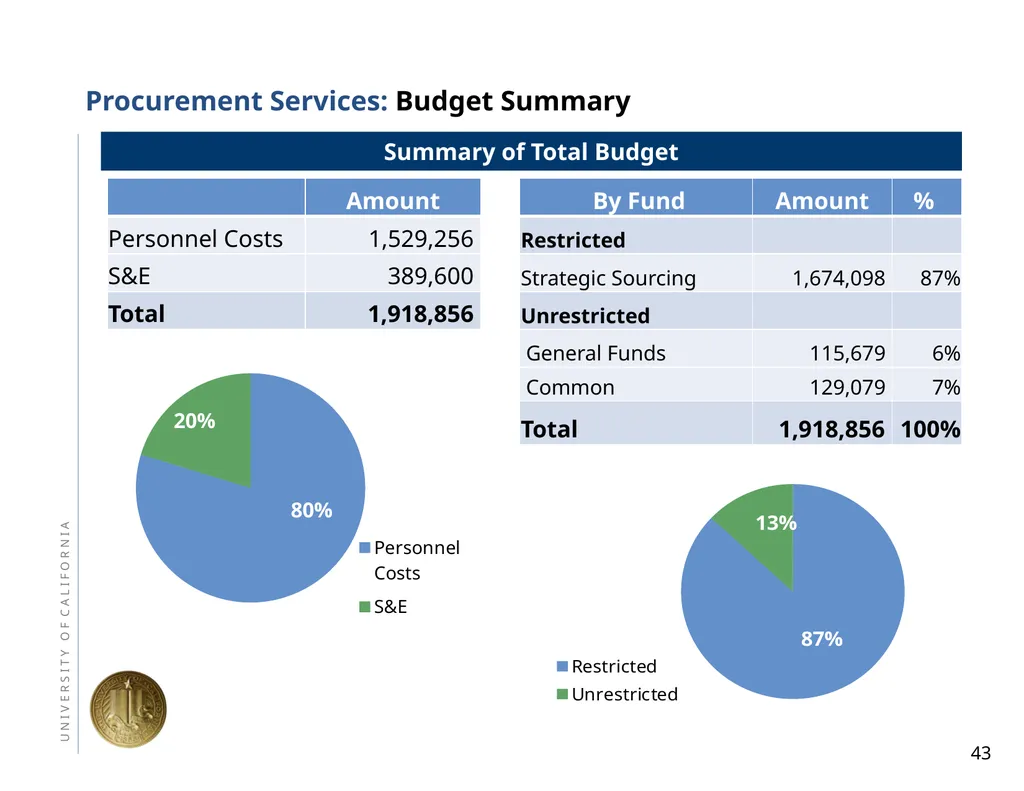Click the page number 43
This screenshot has height=791, width=1024.
tap(980, 753)
